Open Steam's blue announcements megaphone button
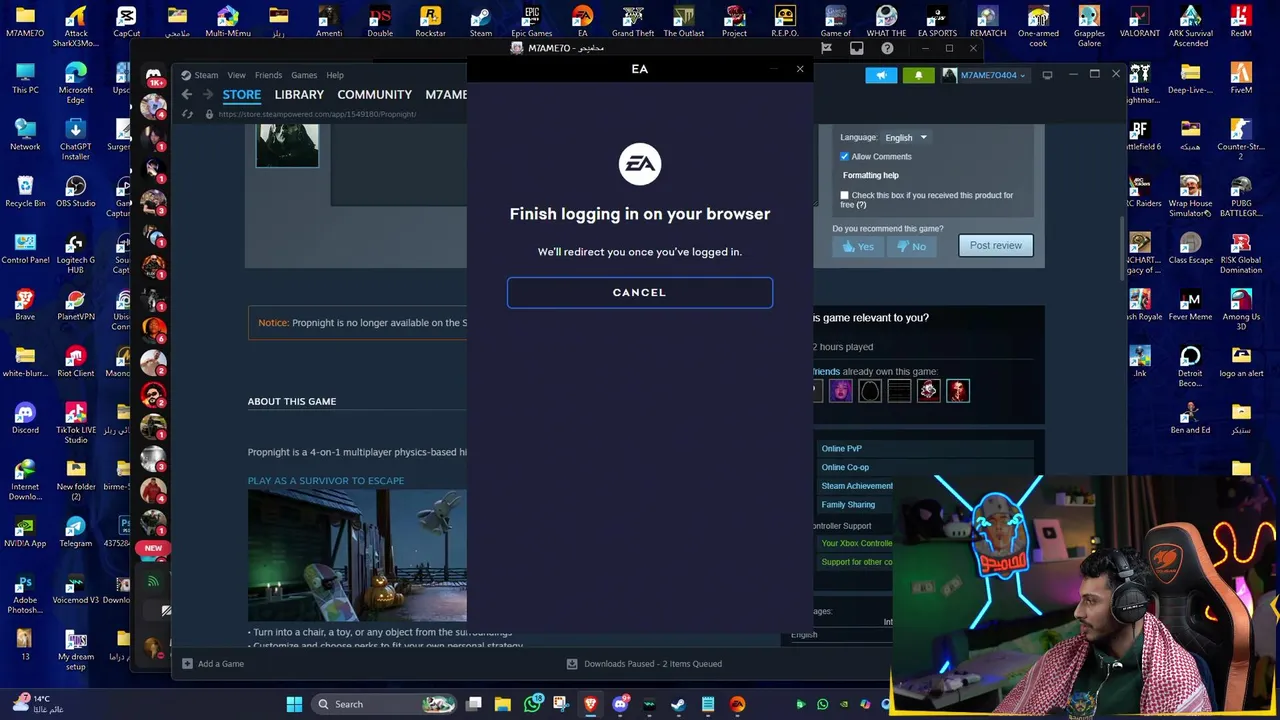This screenshot has width=1280, height=720. click(881, 75)
